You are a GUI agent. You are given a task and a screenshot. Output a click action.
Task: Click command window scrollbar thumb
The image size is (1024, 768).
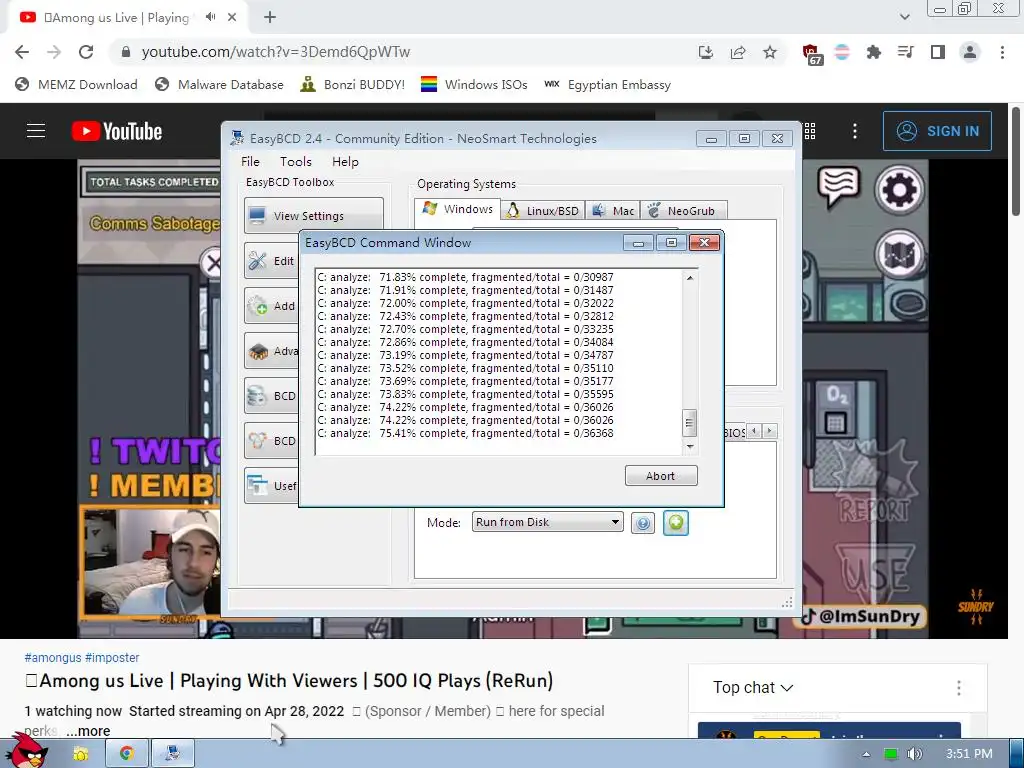click(x=689, y=423)
